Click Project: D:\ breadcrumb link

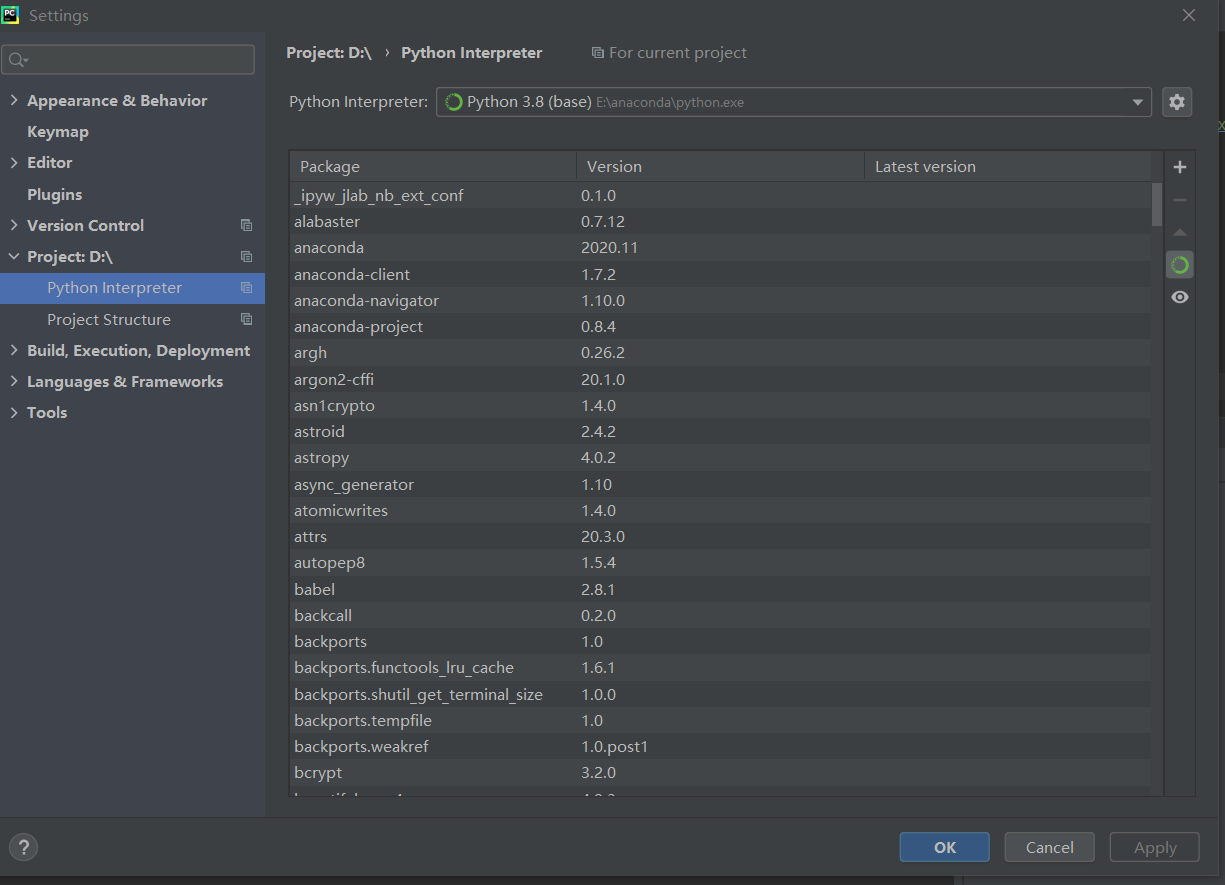tap(329, 53)
